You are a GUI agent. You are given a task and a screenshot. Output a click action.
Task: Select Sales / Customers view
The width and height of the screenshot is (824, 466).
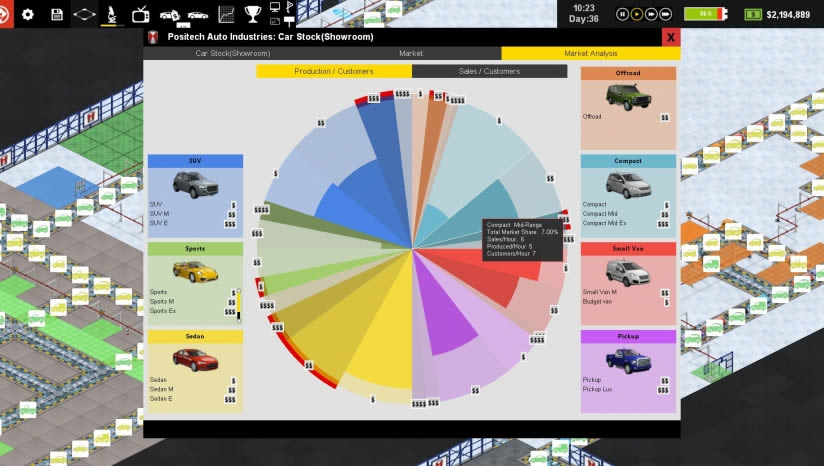489,71
